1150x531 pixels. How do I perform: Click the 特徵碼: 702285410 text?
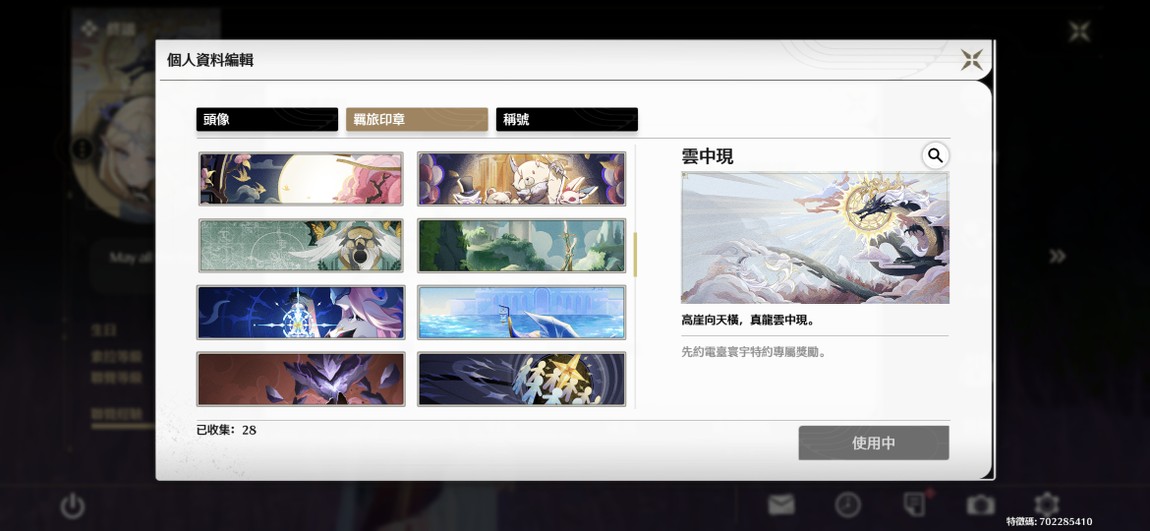coord(1049,521)
